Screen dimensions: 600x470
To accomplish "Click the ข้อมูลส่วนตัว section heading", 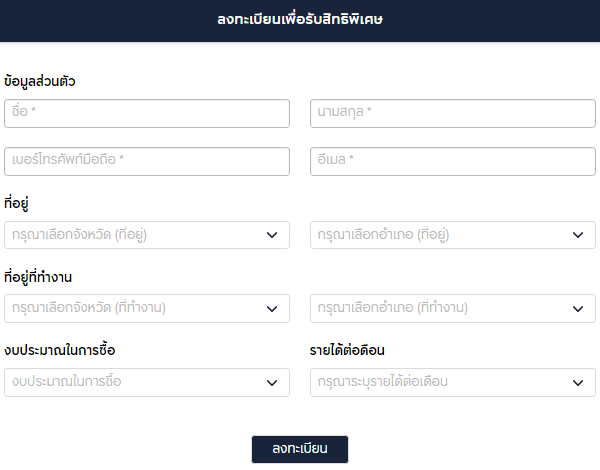I will [x=40, y=81].
